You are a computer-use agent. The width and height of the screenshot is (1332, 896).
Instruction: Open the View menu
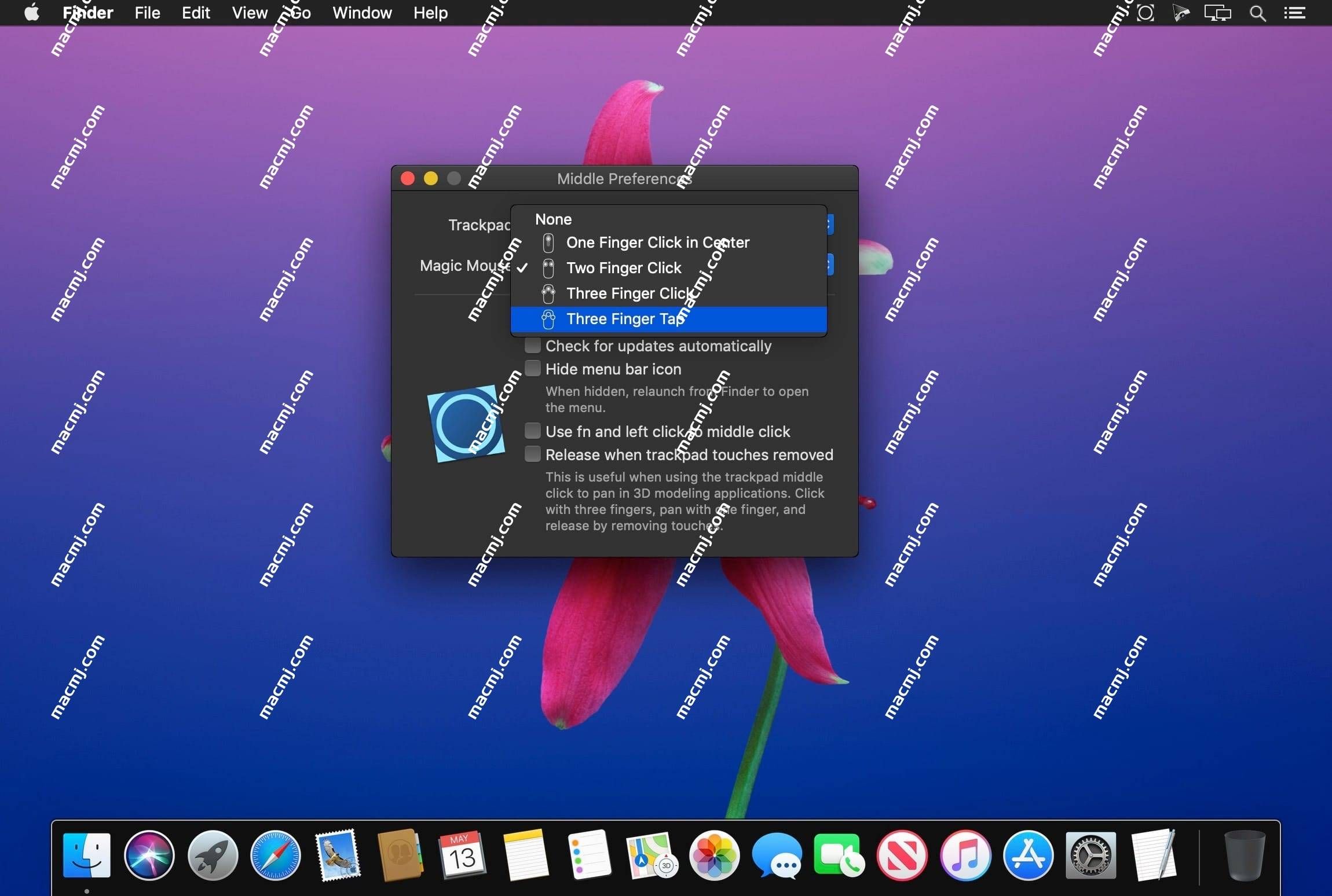tap(250, 12)
